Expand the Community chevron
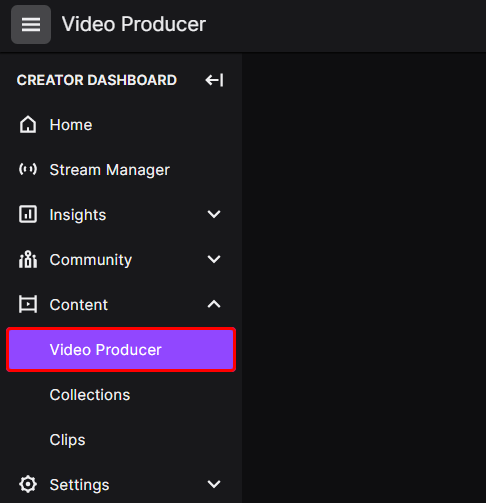Image resolution: width=486 pixels, height=503 pixels. coord(214,259)
